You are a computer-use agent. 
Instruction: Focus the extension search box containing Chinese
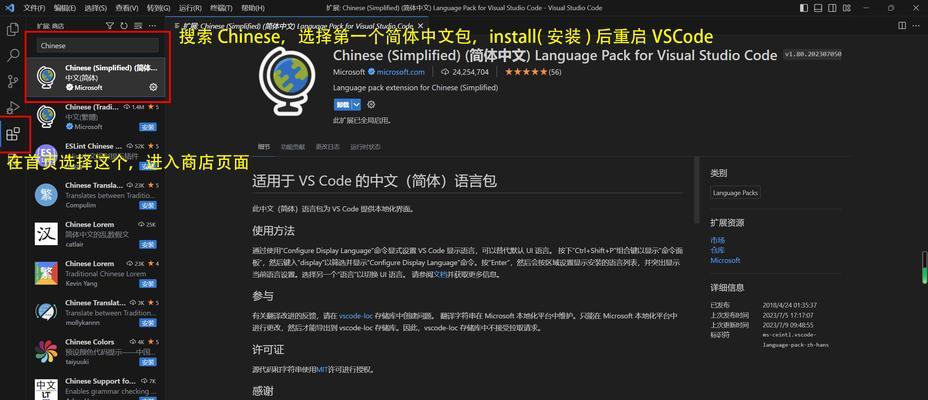click(x=98, y=46)
